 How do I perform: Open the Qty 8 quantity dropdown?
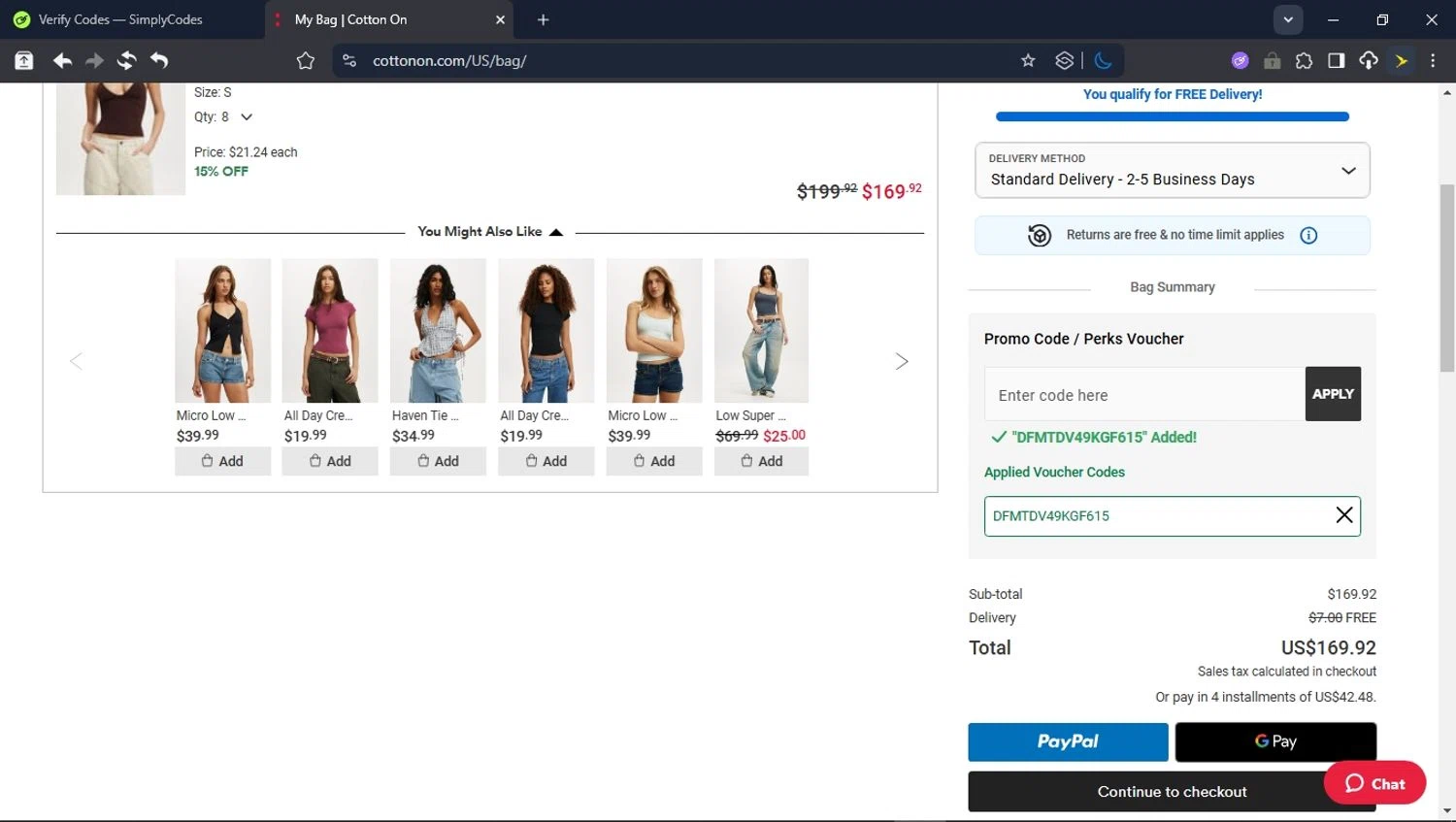point(224,116)
